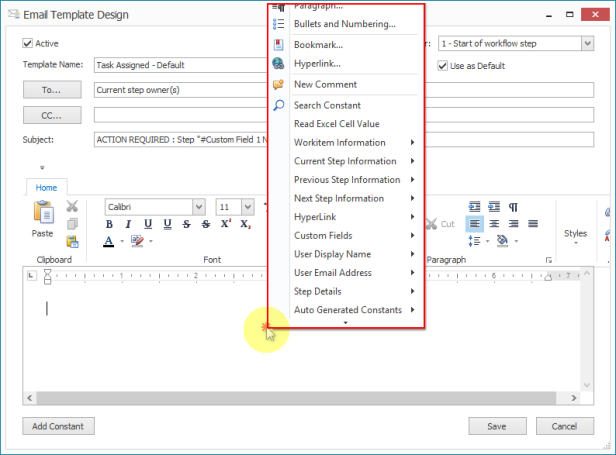The width and height of the screenshot is (616, 455).
Task: Select Search Constant from context menu
Action: pyautogui.click(x=327, y=105)
